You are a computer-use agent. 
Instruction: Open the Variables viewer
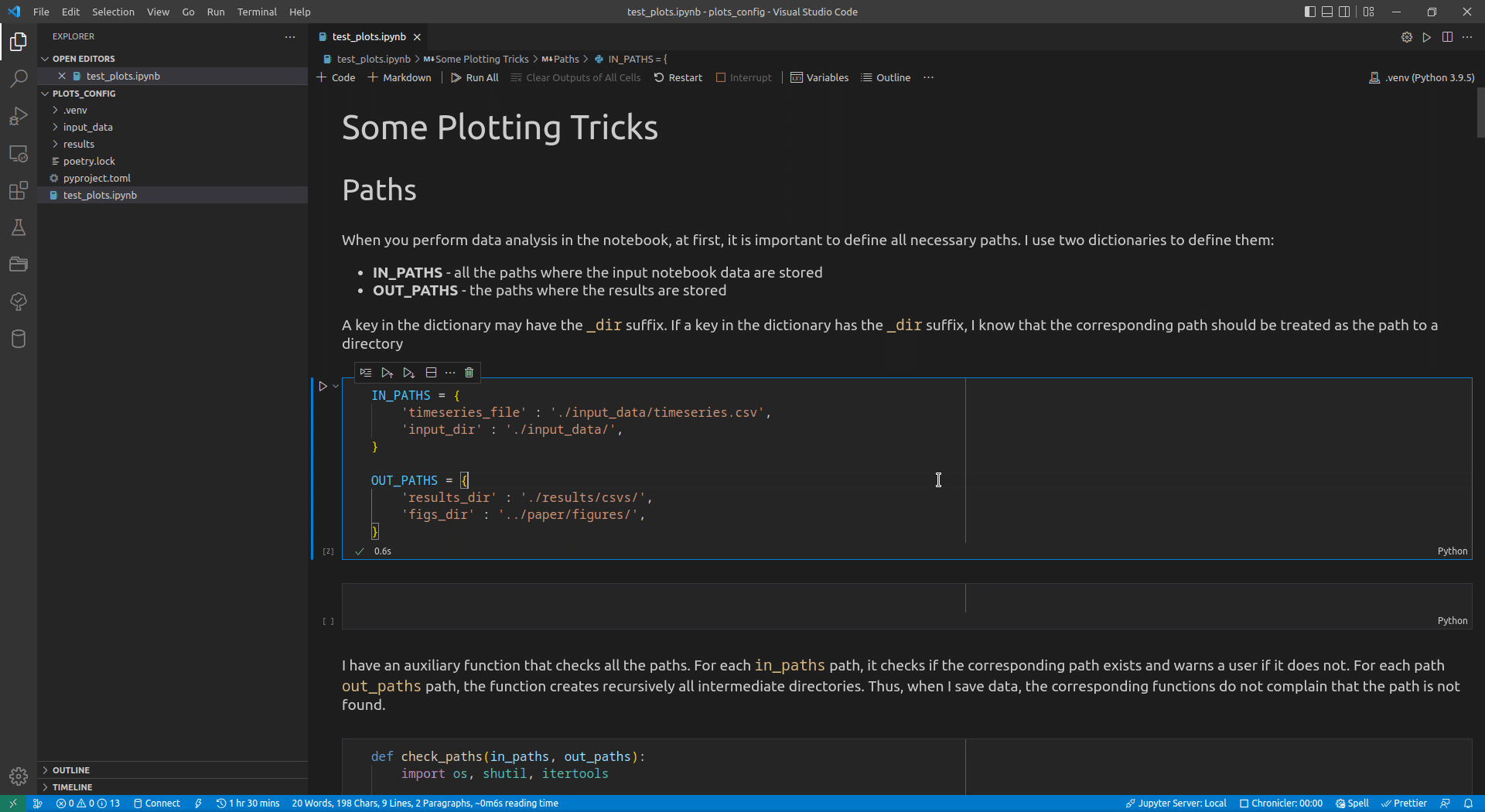(x=819, y=77)
